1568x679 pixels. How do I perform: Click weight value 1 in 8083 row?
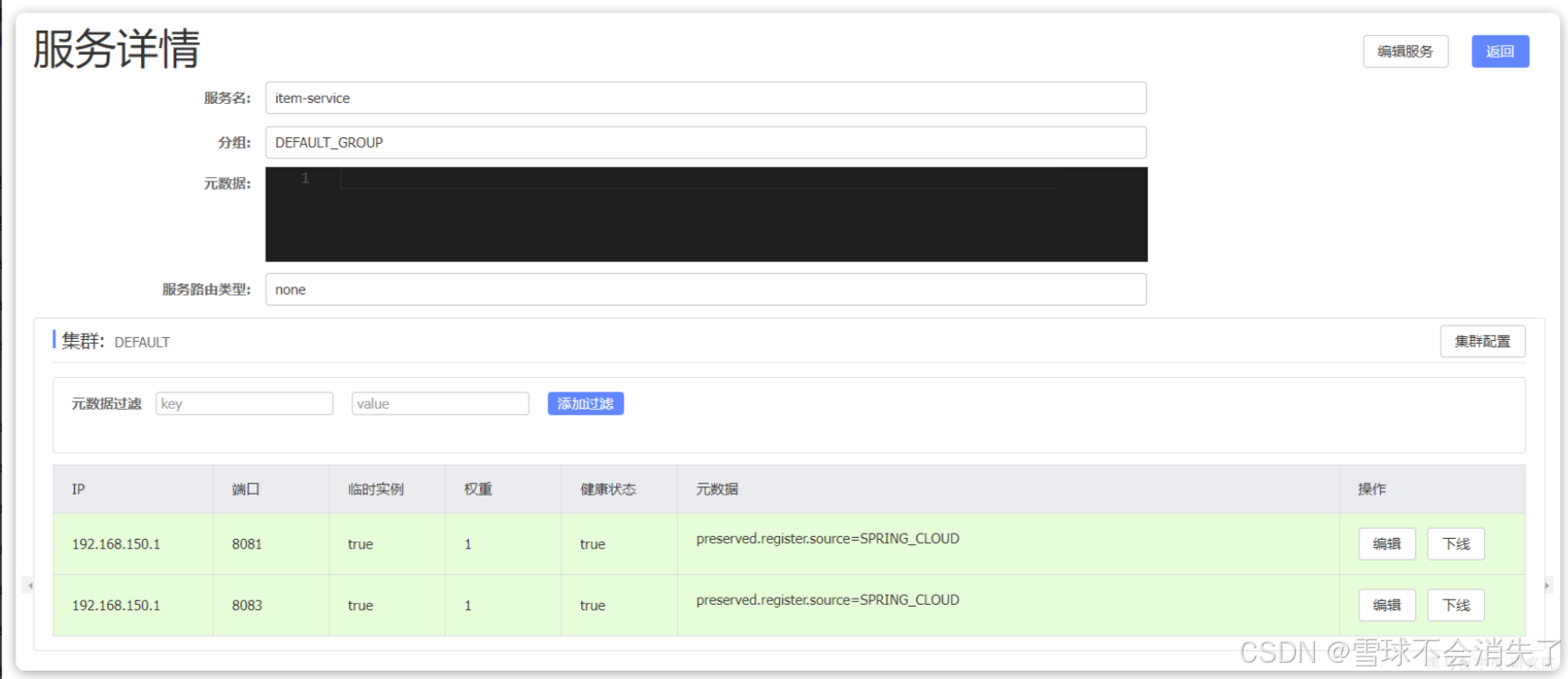pyautogui.click(x=468, y=606)
